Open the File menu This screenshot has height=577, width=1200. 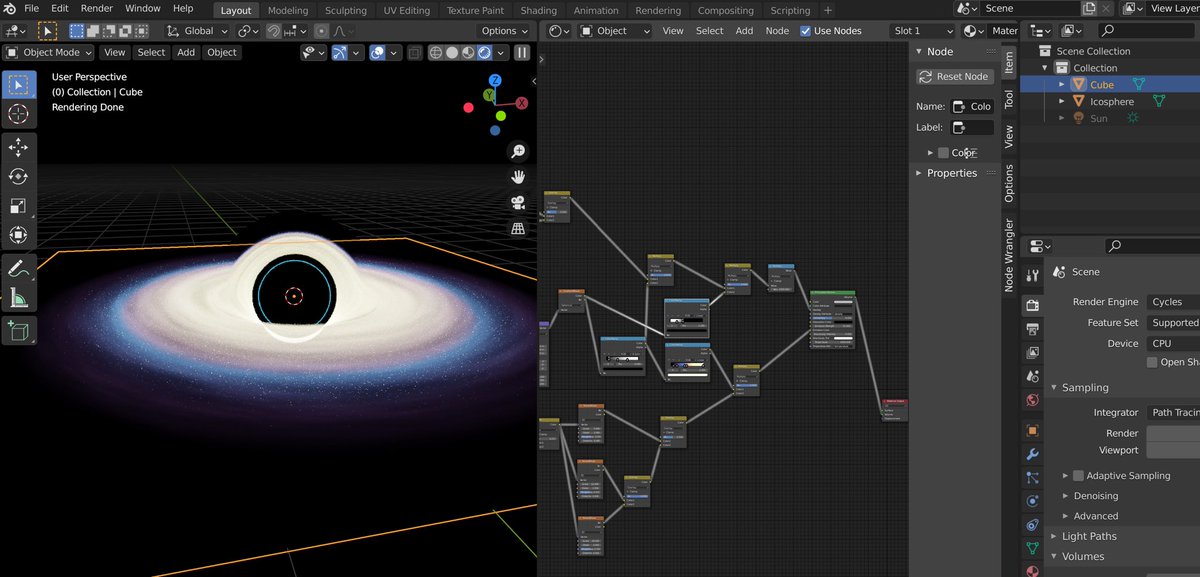pyautogui.click(x=31, y=9)
